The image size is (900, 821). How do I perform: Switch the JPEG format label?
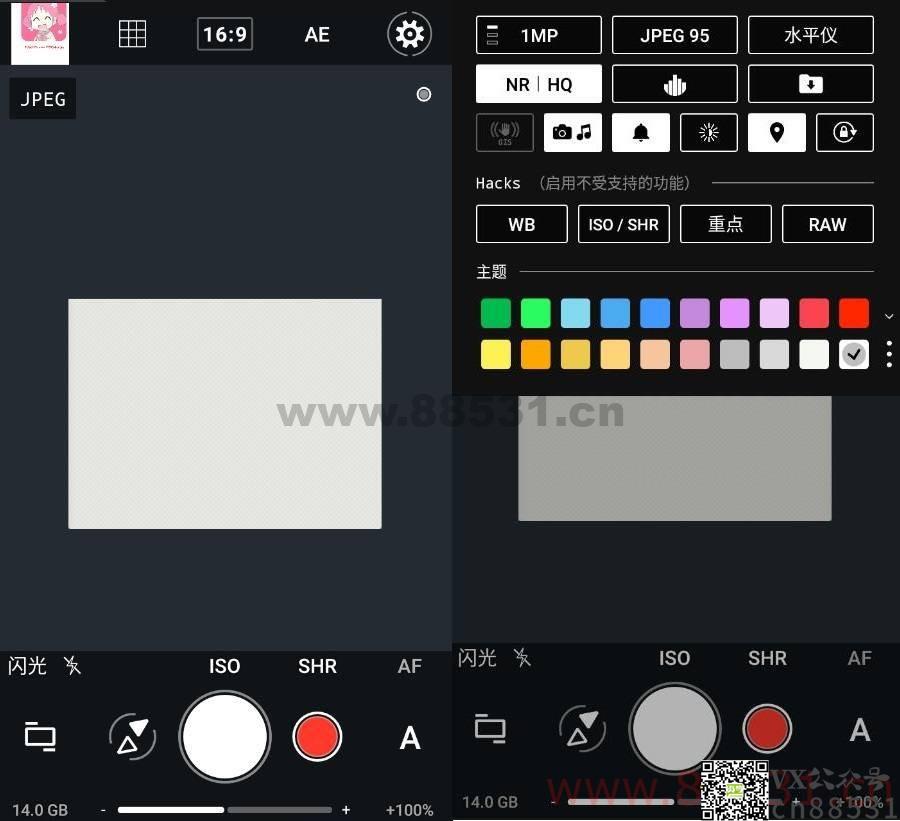coord(43,99)
